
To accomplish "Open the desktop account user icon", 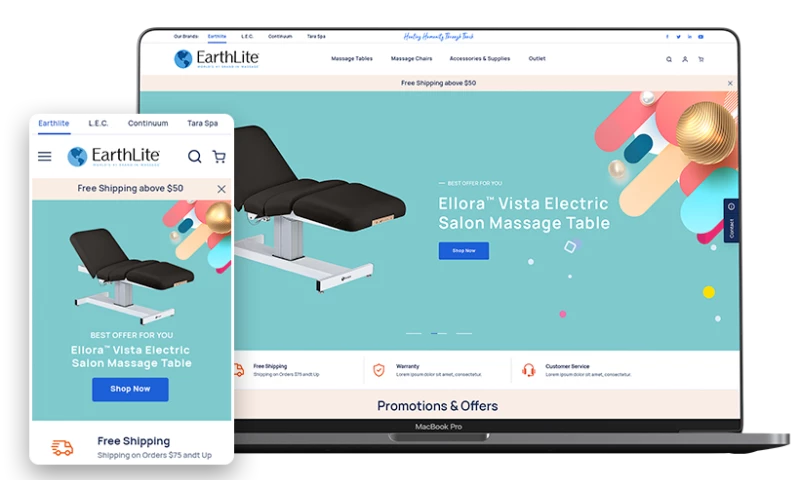I will (685, 59).
